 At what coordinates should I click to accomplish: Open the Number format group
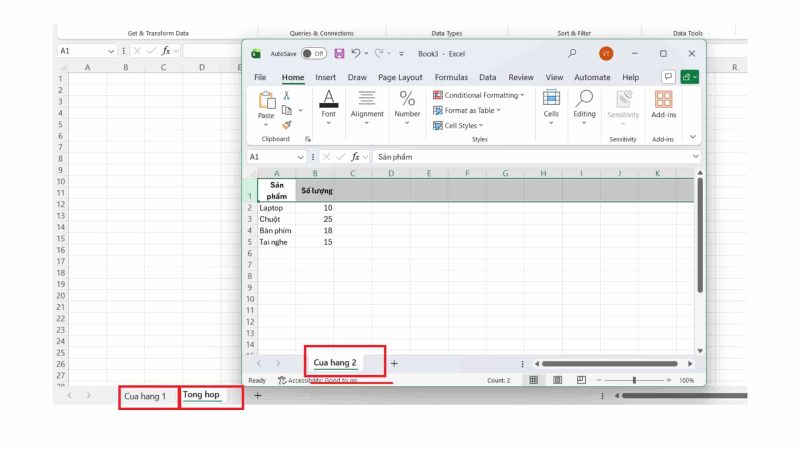(407, 107)
